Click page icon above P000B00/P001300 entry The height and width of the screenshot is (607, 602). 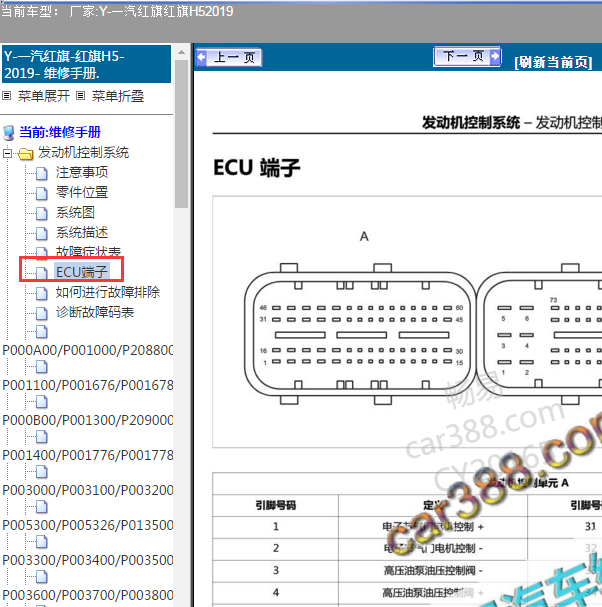pyautogui.click(x=42, y=402)
